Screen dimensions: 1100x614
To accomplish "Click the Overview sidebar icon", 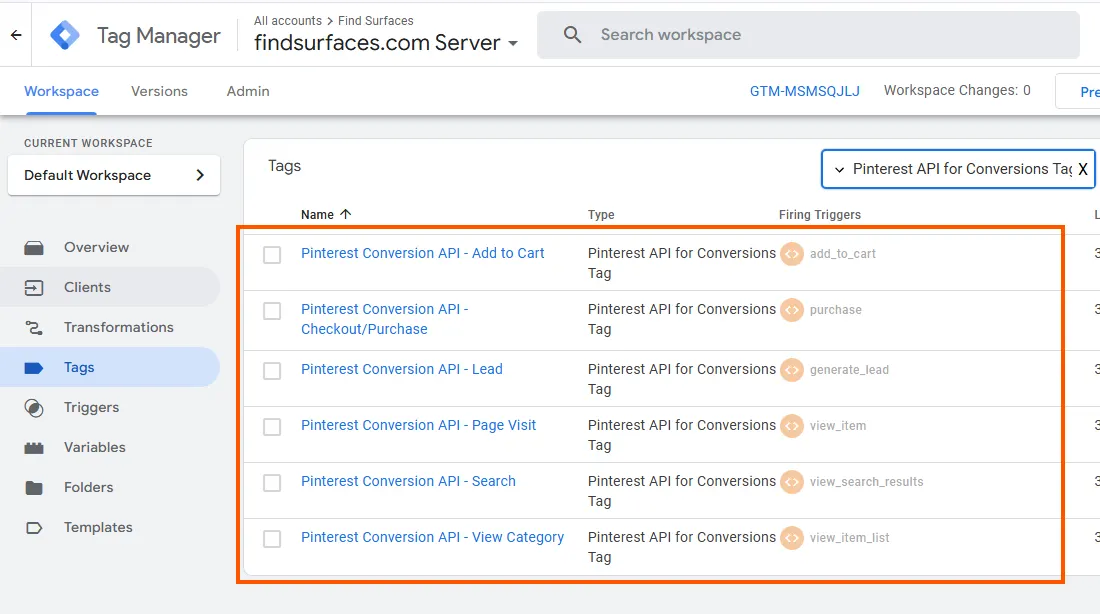I will pyautogui.click(x=34, y=248).
